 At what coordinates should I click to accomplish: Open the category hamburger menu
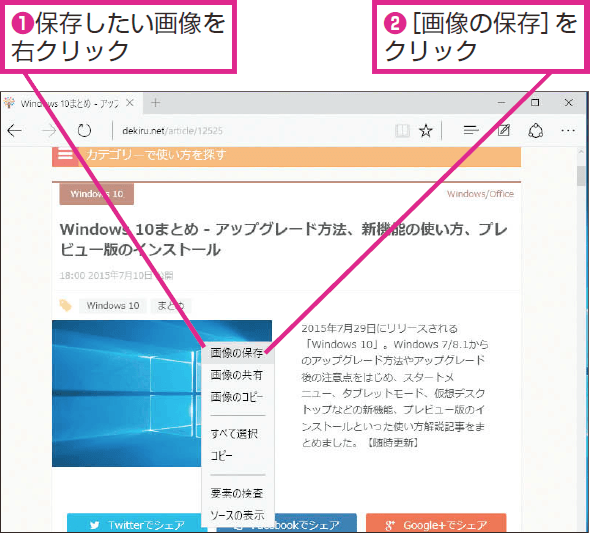65,155
